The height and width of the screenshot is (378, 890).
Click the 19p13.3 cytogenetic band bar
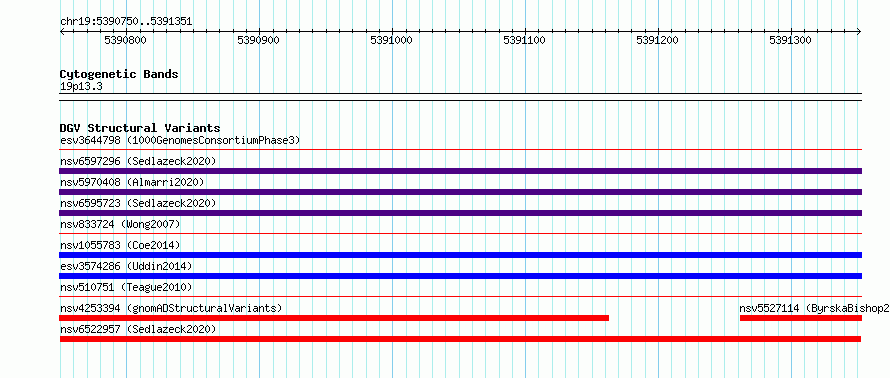tap(461, 97)
